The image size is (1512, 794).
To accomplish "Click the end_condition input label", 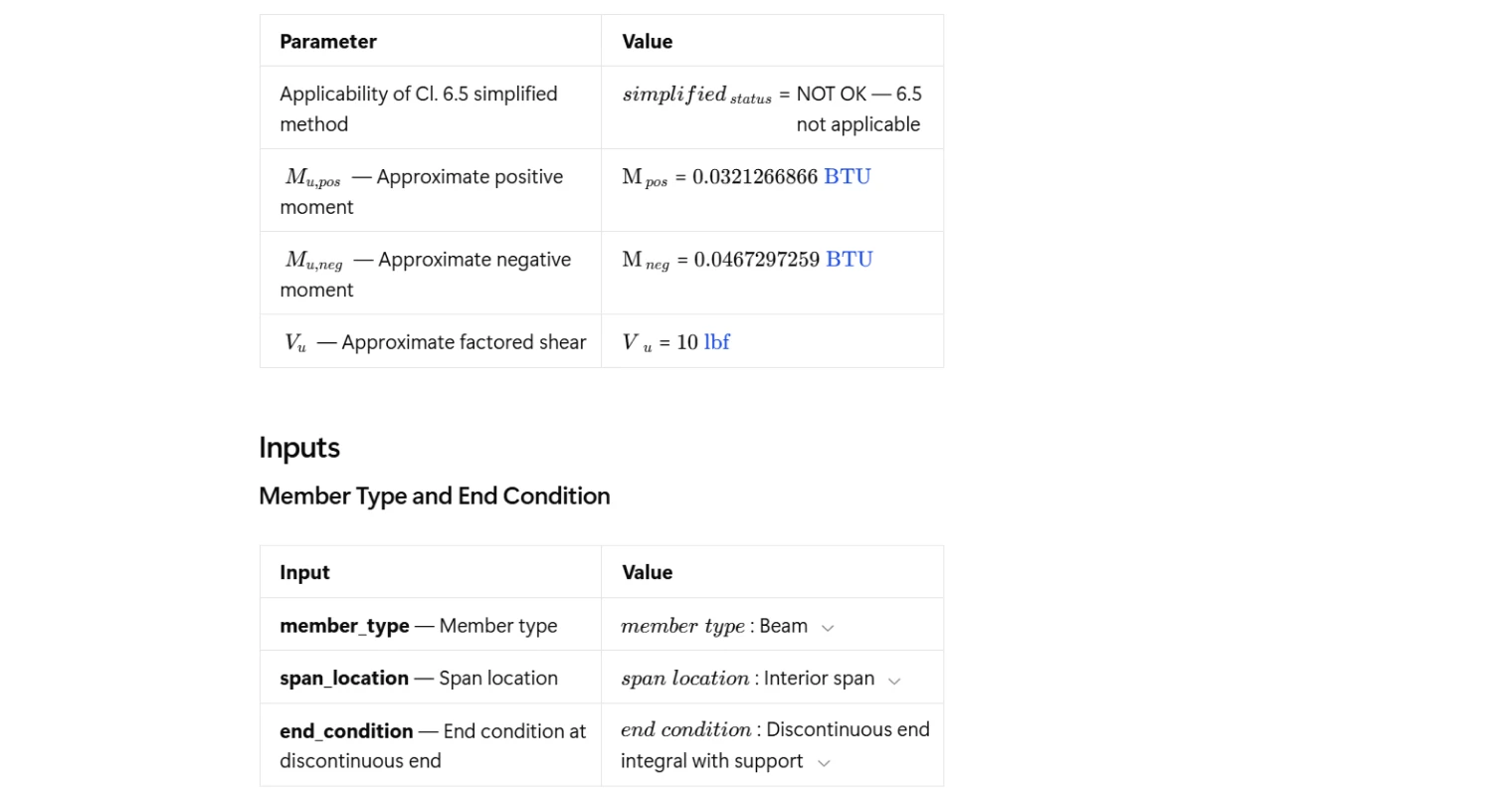I will tap(346, 731).
